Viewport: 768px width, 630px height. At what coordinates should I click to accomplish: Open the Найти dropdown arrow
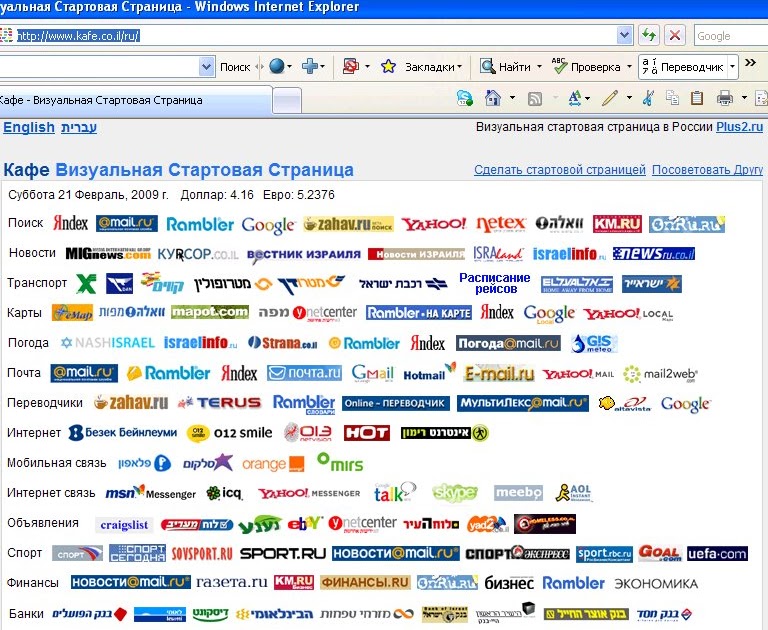click(x=539, y=67)
